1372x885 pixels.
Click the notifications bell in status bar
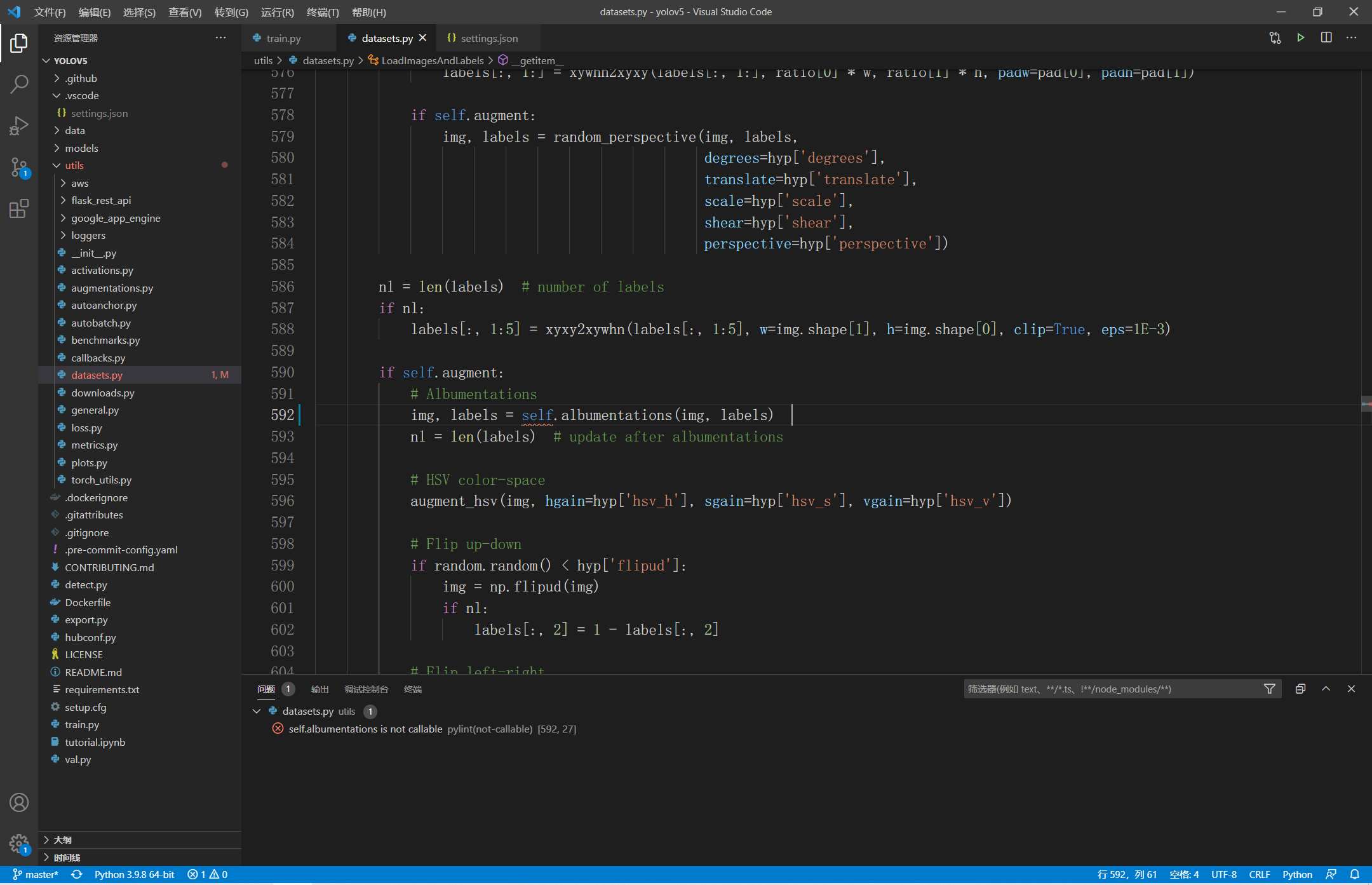(x=1355, y=875)
